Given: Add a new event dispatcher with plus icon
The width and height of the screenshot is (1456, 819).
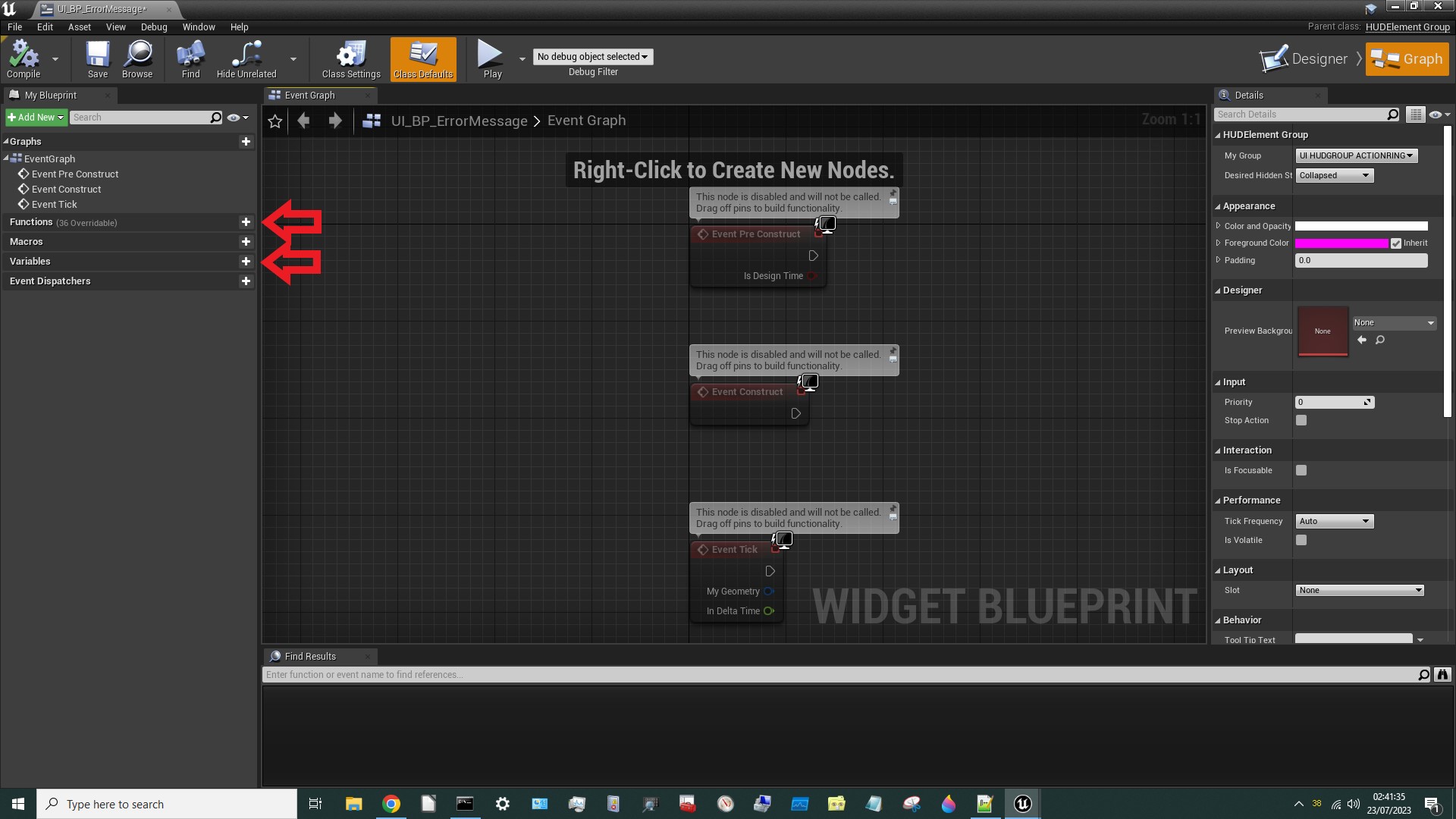Looking at the screenshot, I should click(x=246, y=281).
